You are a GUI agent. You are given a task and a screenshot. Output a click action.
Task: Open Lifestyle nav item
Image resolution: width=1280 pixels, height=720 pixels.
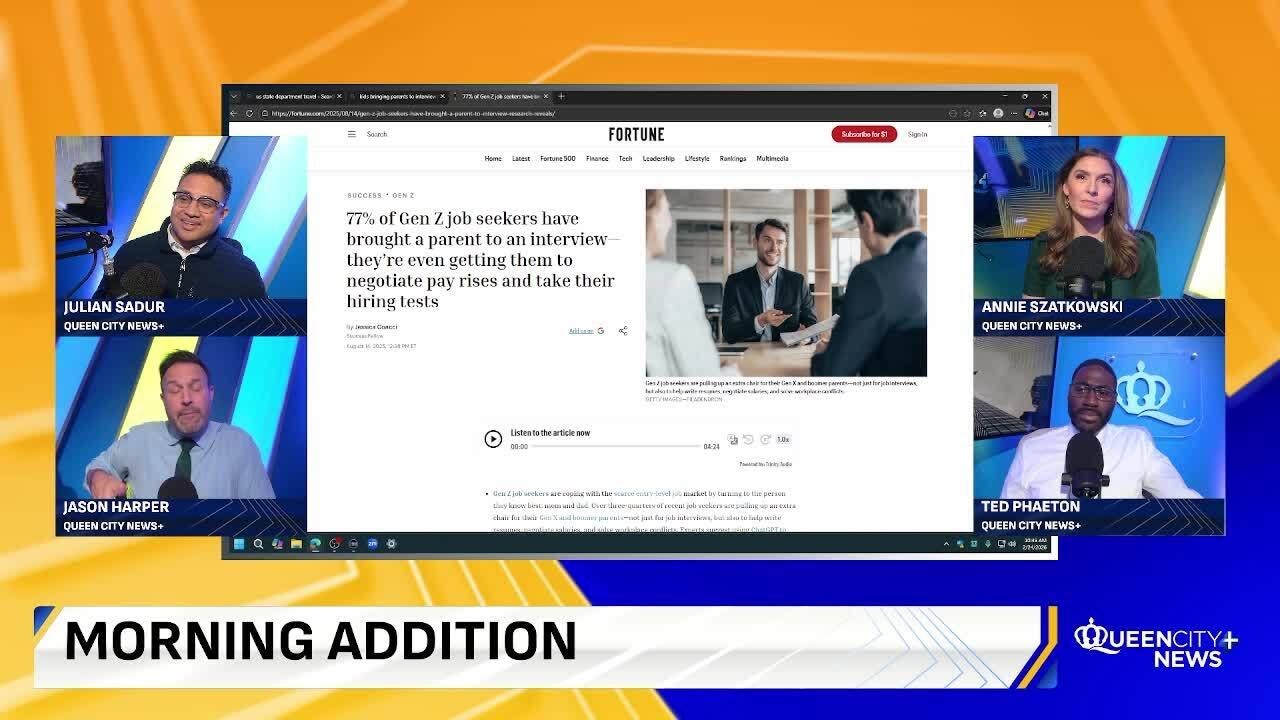pos(697,159)
